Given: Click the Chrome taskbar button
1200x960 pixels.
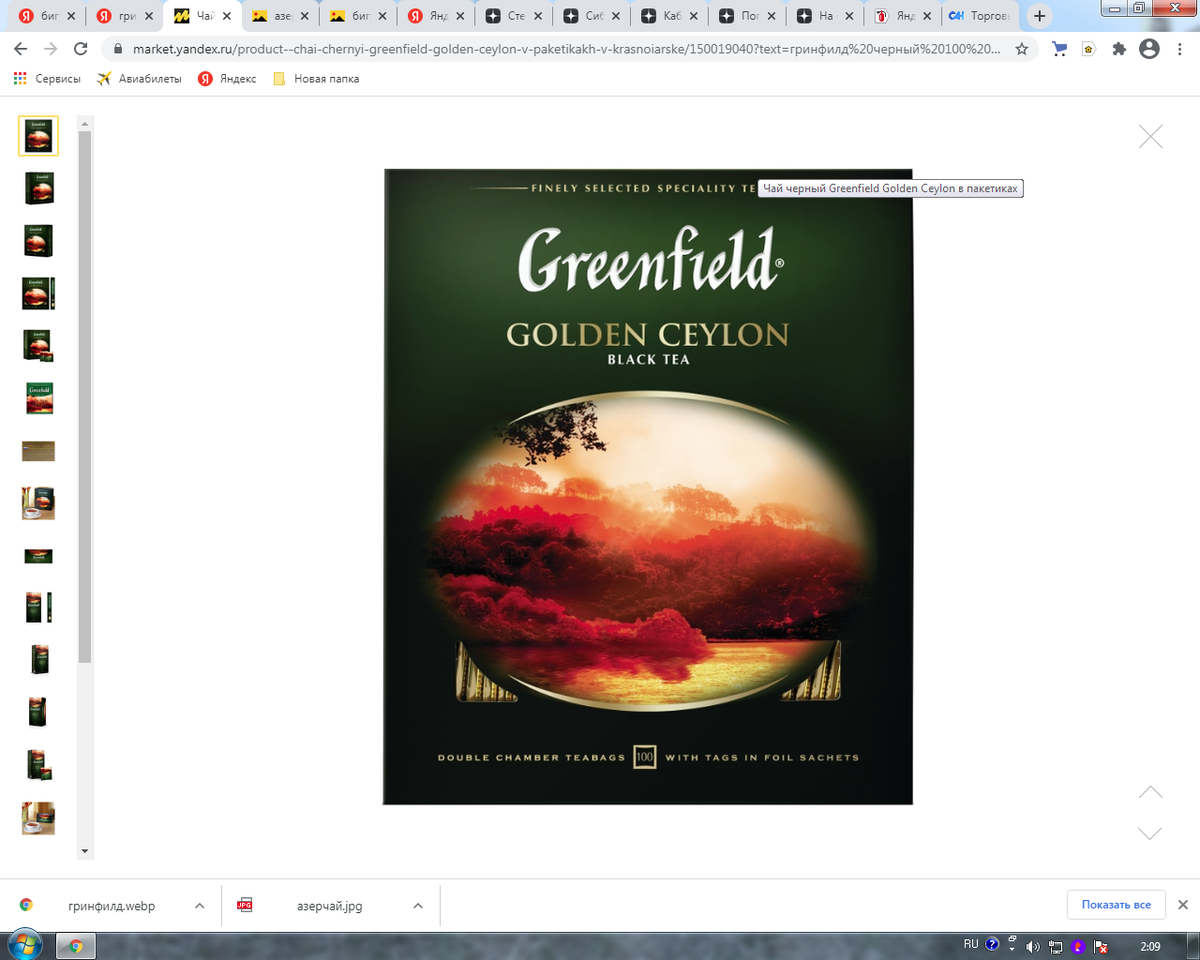Looking at the screenshot, I should click(x=77, y=946).
